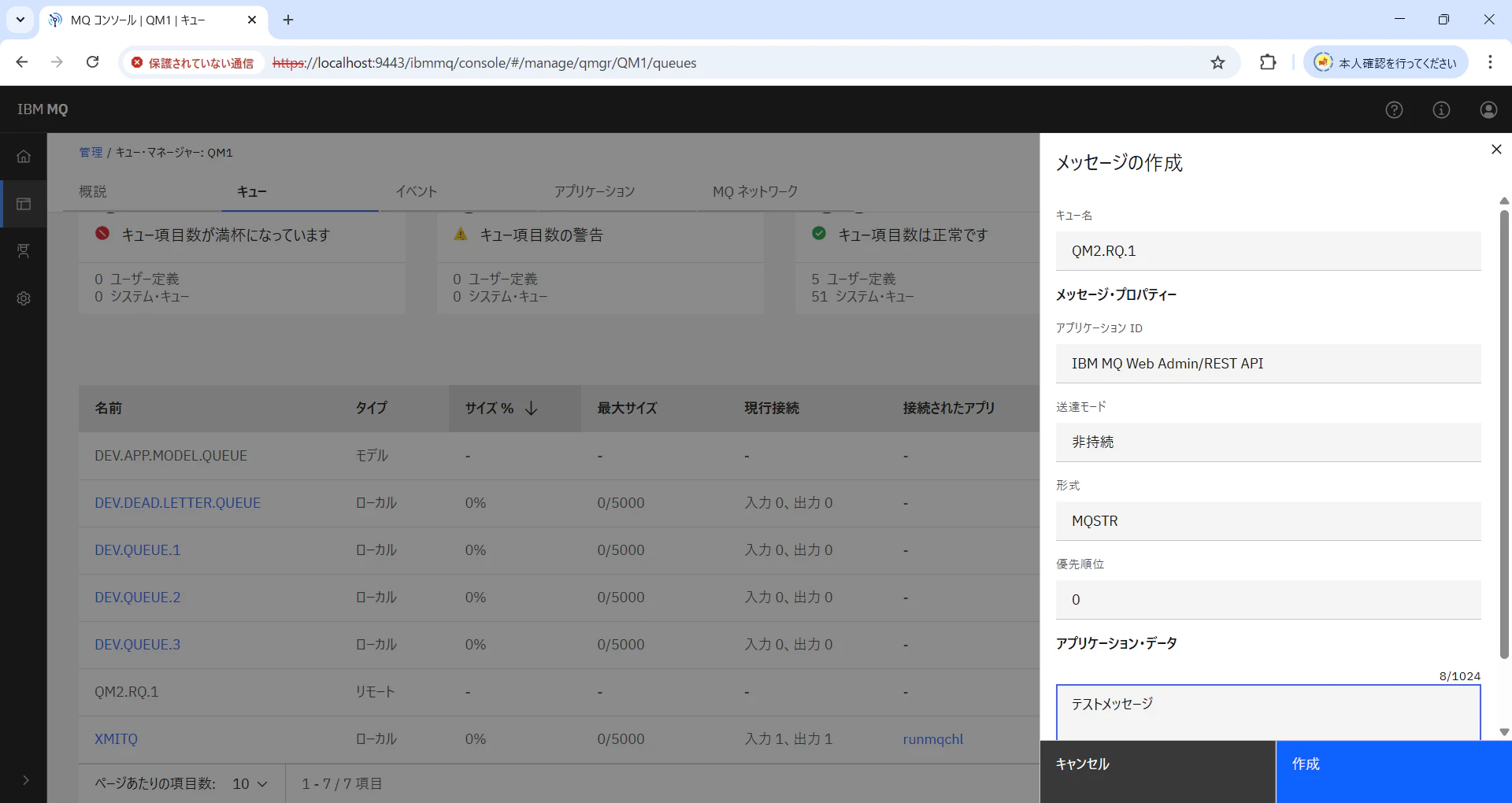Click the 作成 button

click(1394, 772)
